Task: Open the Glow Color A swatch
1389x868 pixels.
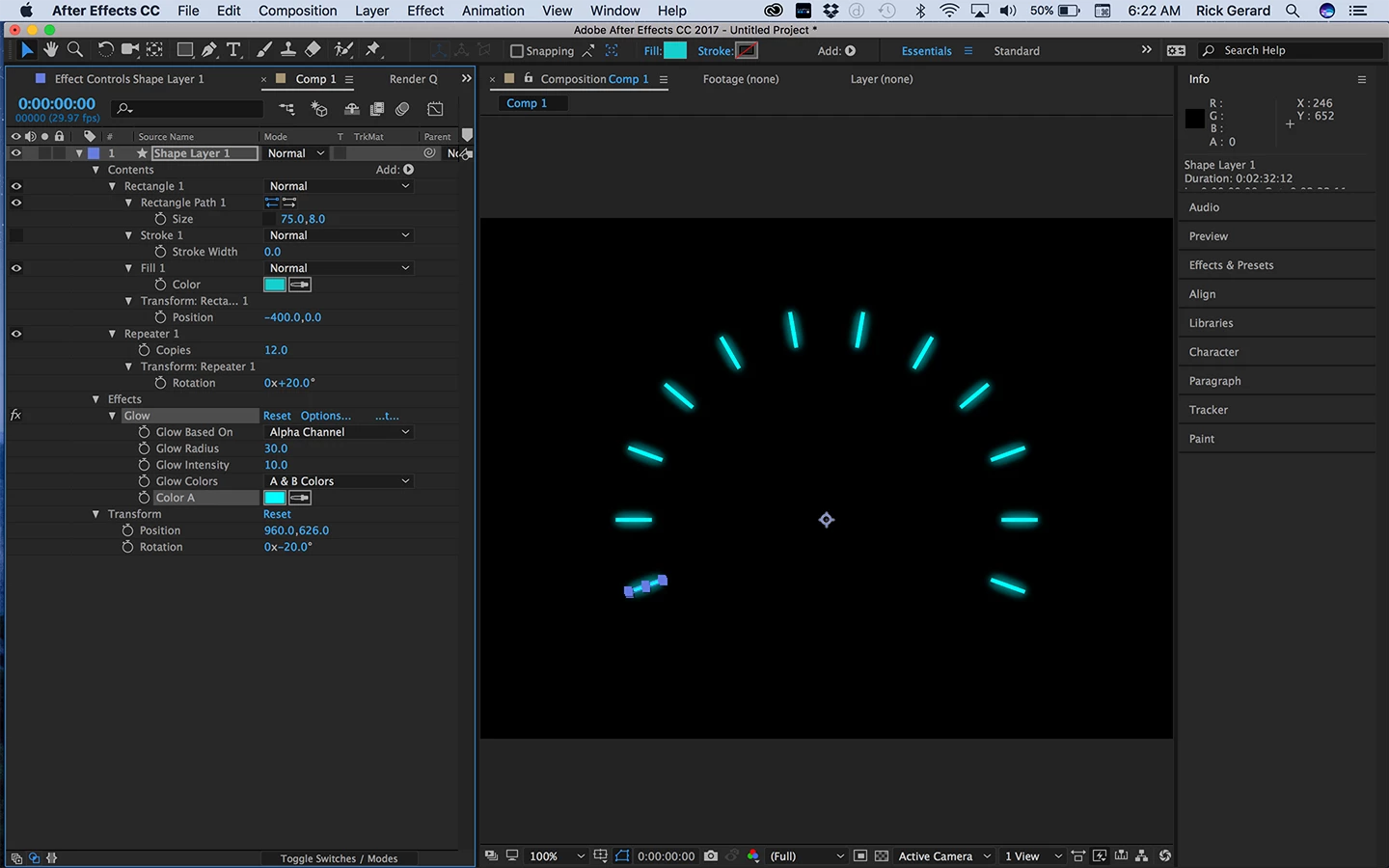Action: [275, 498]
